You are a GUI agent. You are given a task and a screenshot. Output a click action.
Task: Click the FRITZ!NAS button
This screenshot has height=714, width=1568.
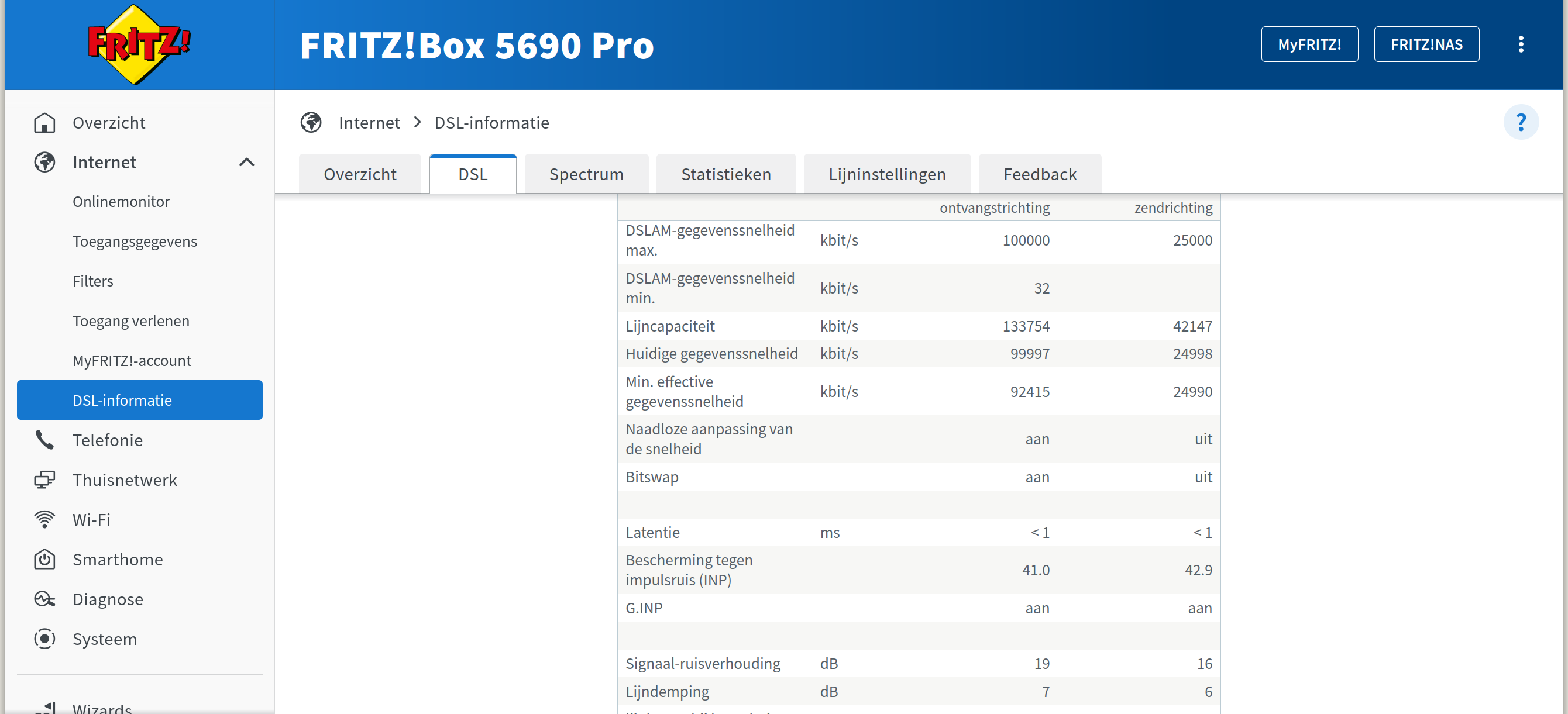click(1426, 44)
